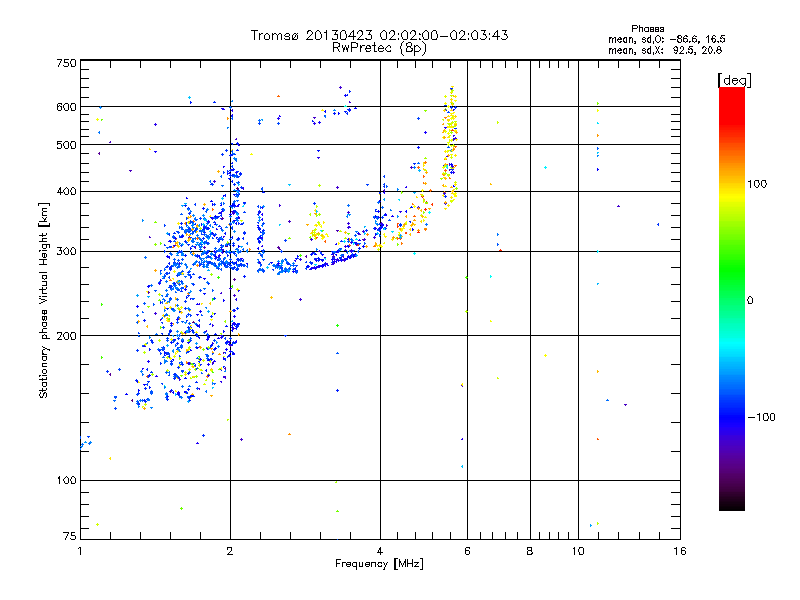The height and width of the screenshot is (600, 800).
Task: Click the 'Phases' legend heading
Action: point(647,29)
